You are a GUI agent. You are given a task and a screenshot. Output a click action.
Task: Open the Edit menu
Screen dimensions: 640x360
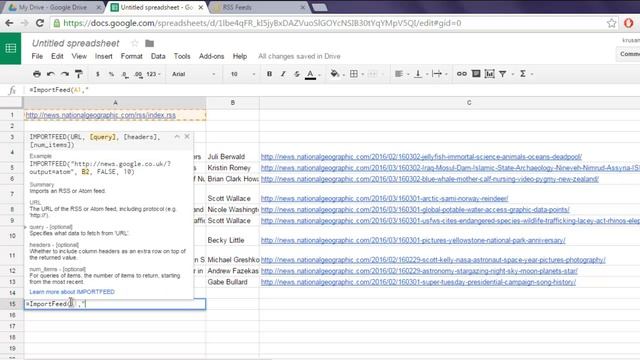[57, 56]
